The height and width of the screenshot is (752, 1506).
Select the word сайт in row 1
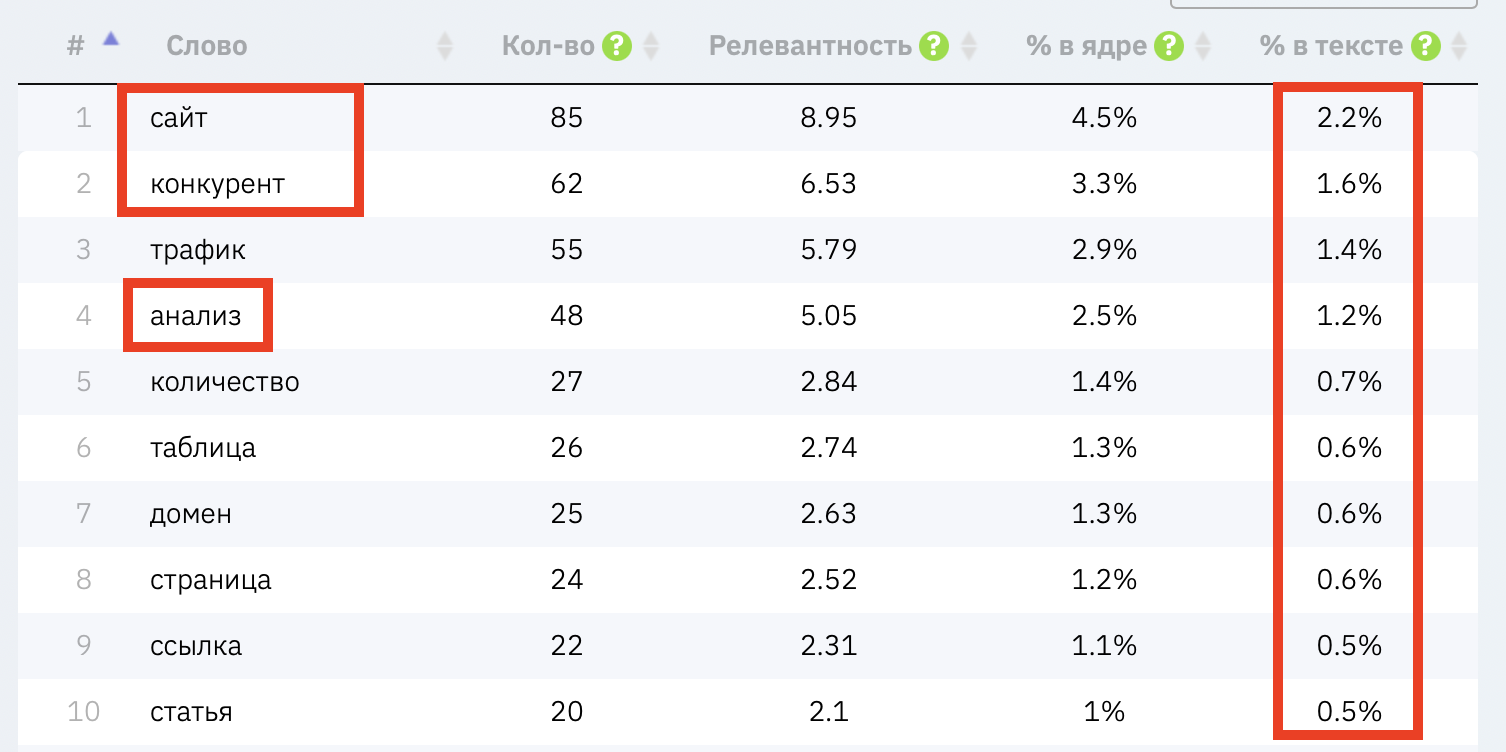pyautogui.click(x=179, y=118)
